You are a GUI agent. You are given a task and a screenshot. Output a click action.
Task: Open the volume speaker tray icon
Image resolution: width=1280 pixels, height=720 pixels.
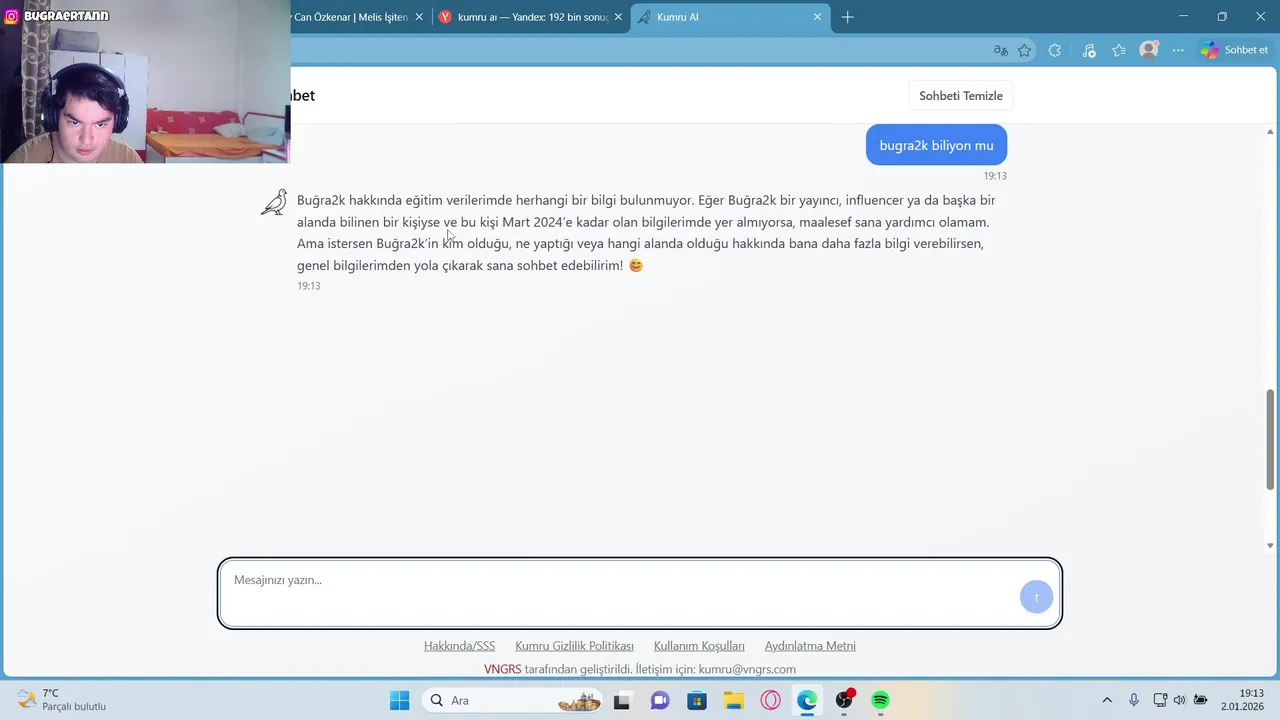(x=1179, y=700)
